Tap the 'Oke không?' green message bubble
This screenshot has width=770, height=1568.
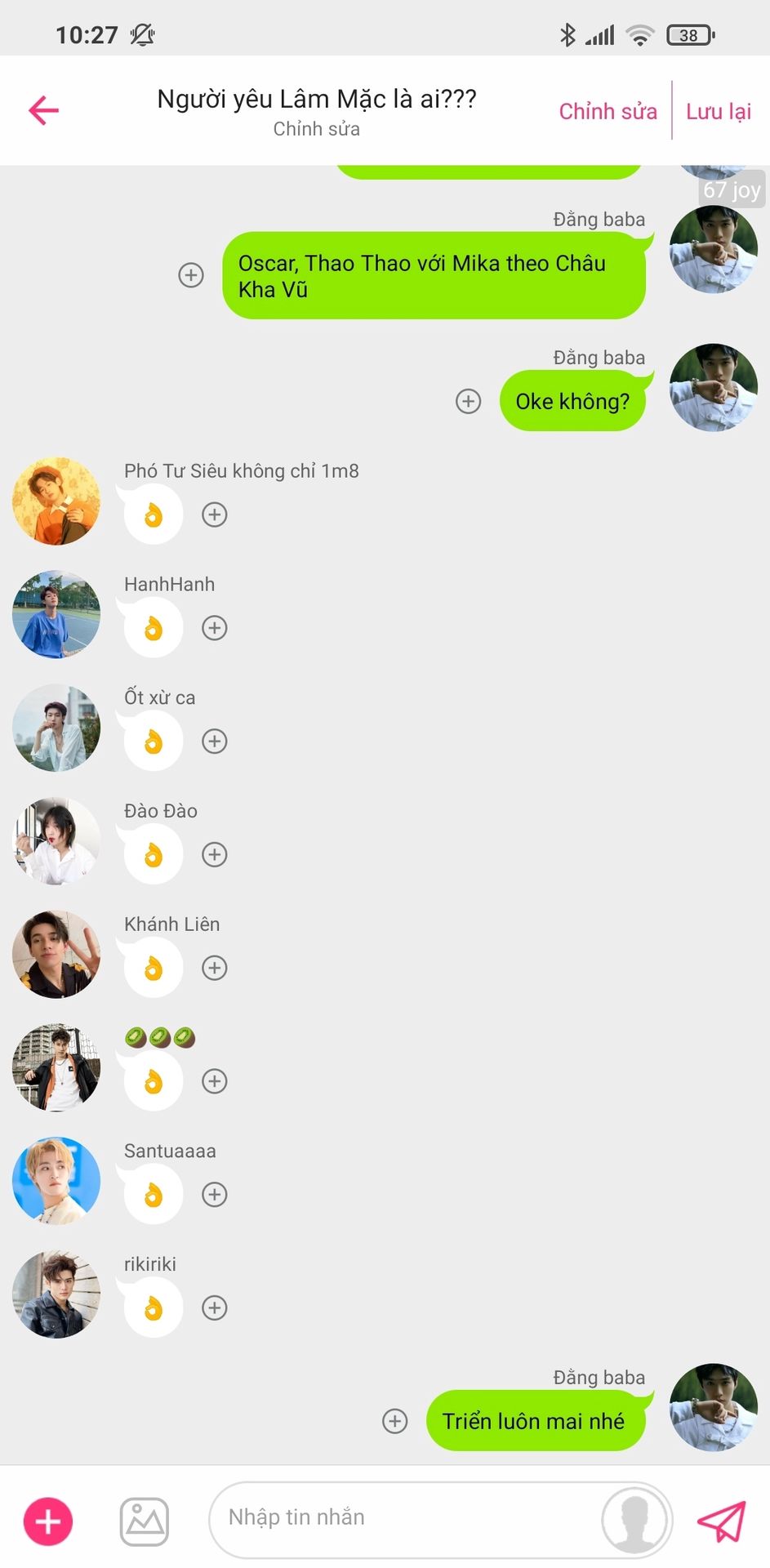pos(572,401)
